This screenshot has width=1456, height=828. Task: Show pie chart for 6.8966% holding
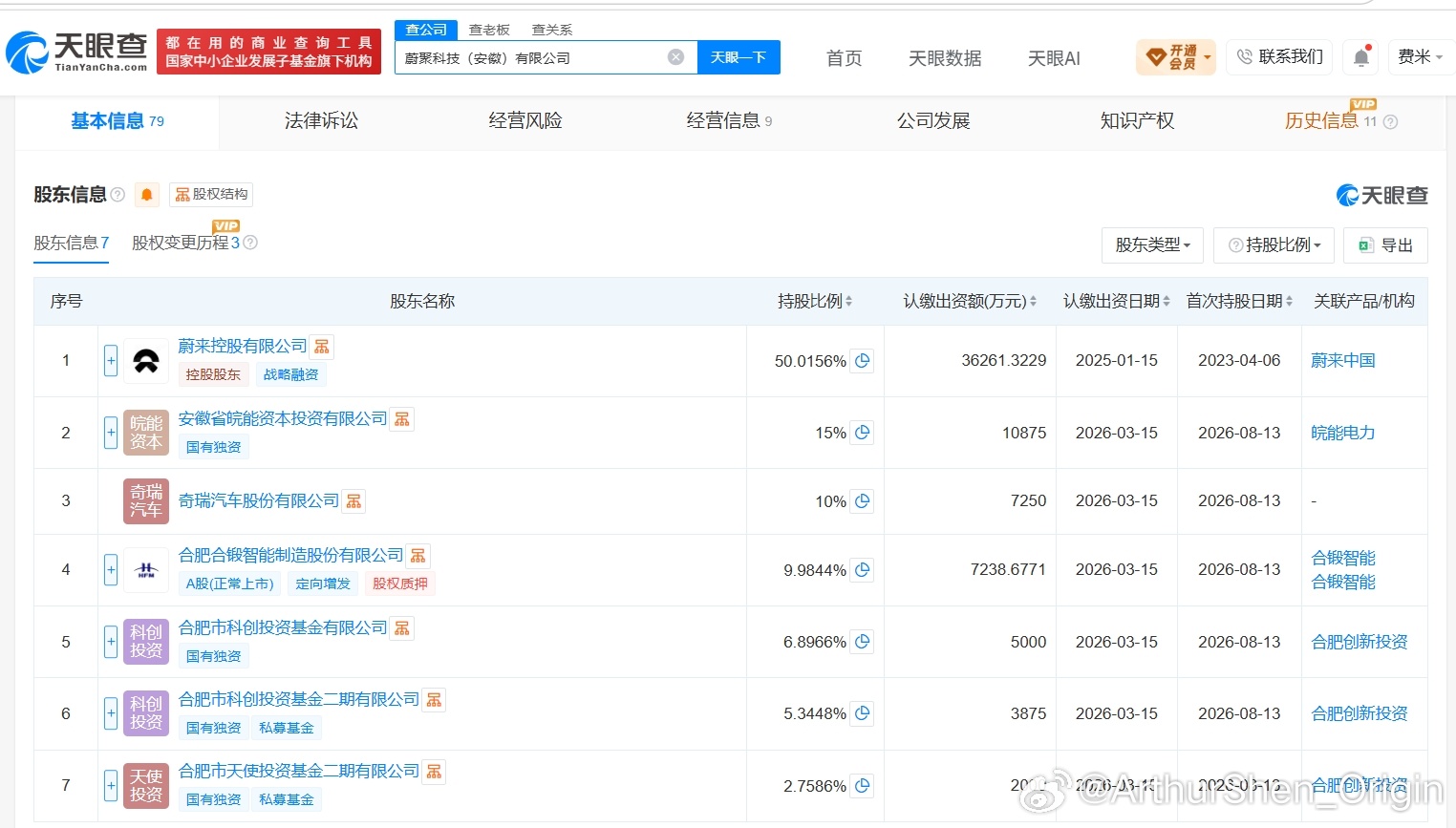click(x=862, y=642)
